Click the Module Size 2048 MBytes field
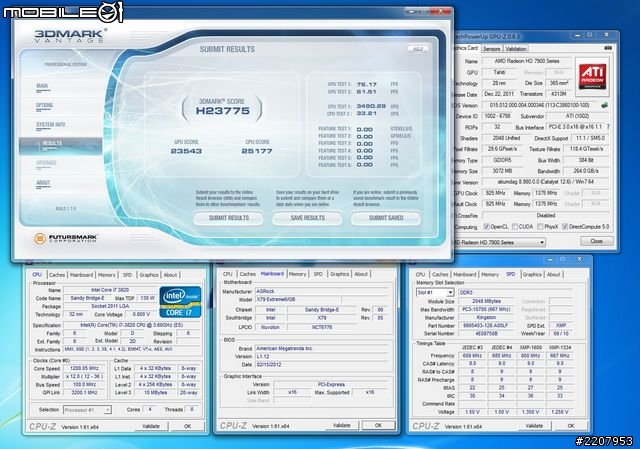 point(486,301)
